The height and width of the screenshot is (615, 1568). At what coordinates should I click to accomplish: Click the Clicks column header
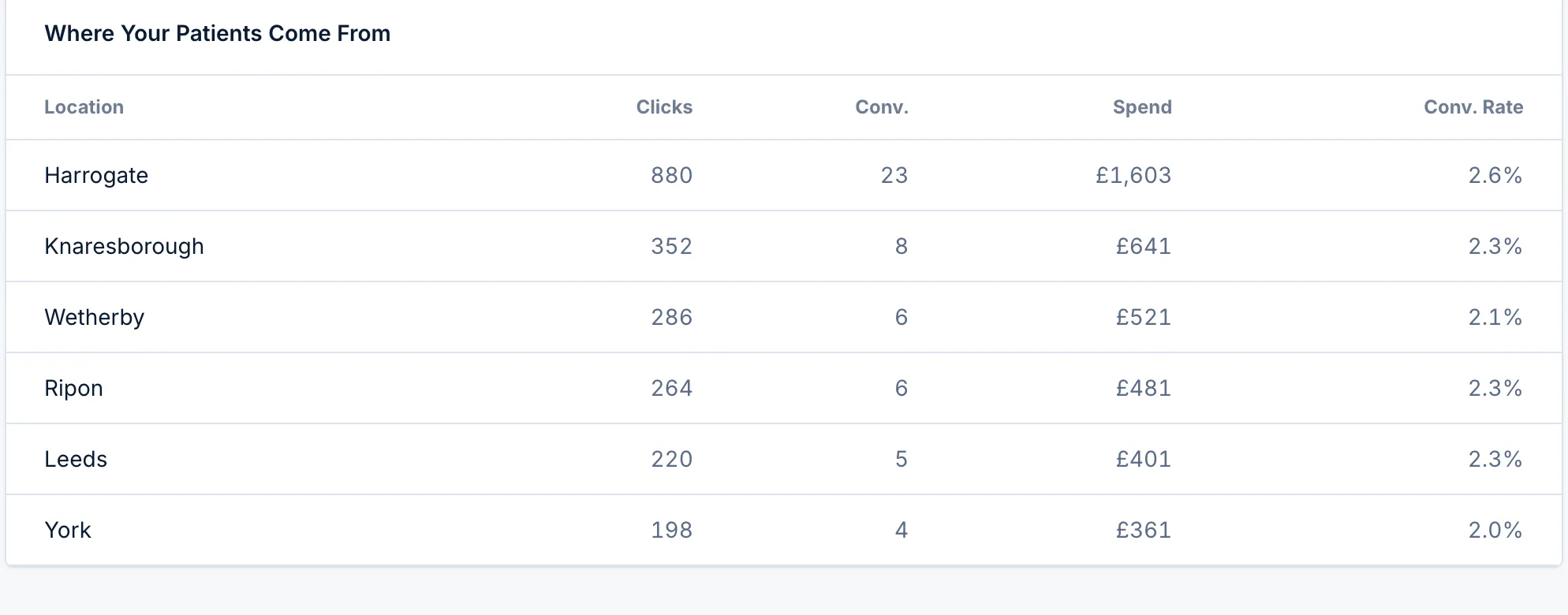coord(664,107)
